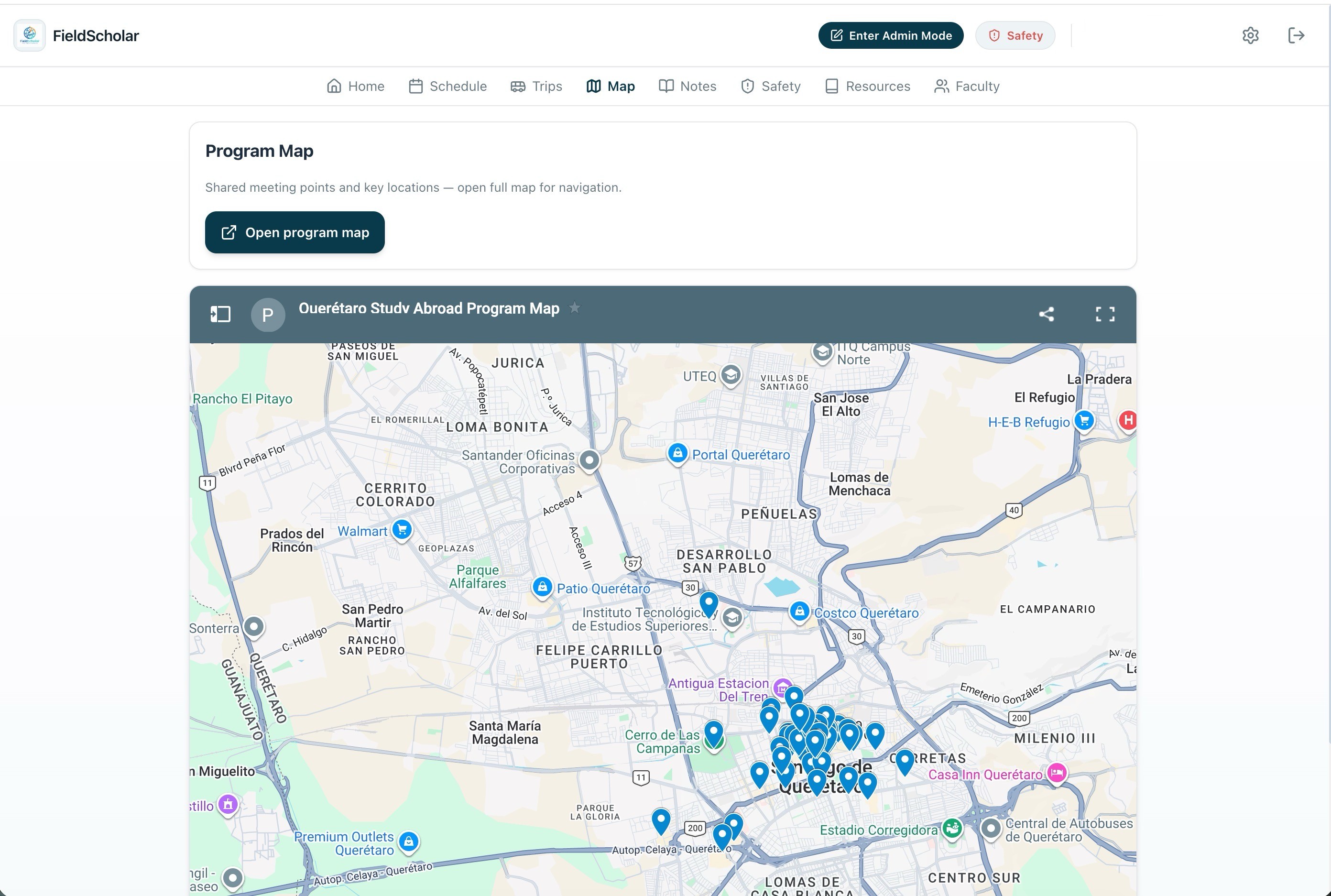The height and width of the screenshot is (896, 1331).
Task: Click the Querétaro Study Abroad Program Map title
Action: coord(429,308)
